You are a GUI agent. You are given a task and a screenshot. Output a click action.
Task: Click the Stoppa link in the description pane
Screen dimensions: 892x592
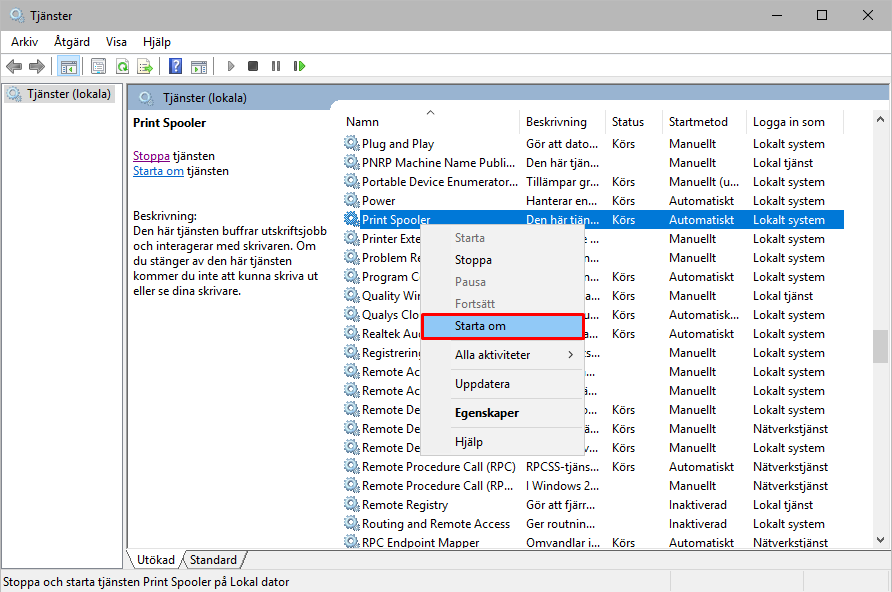[151, 156]
